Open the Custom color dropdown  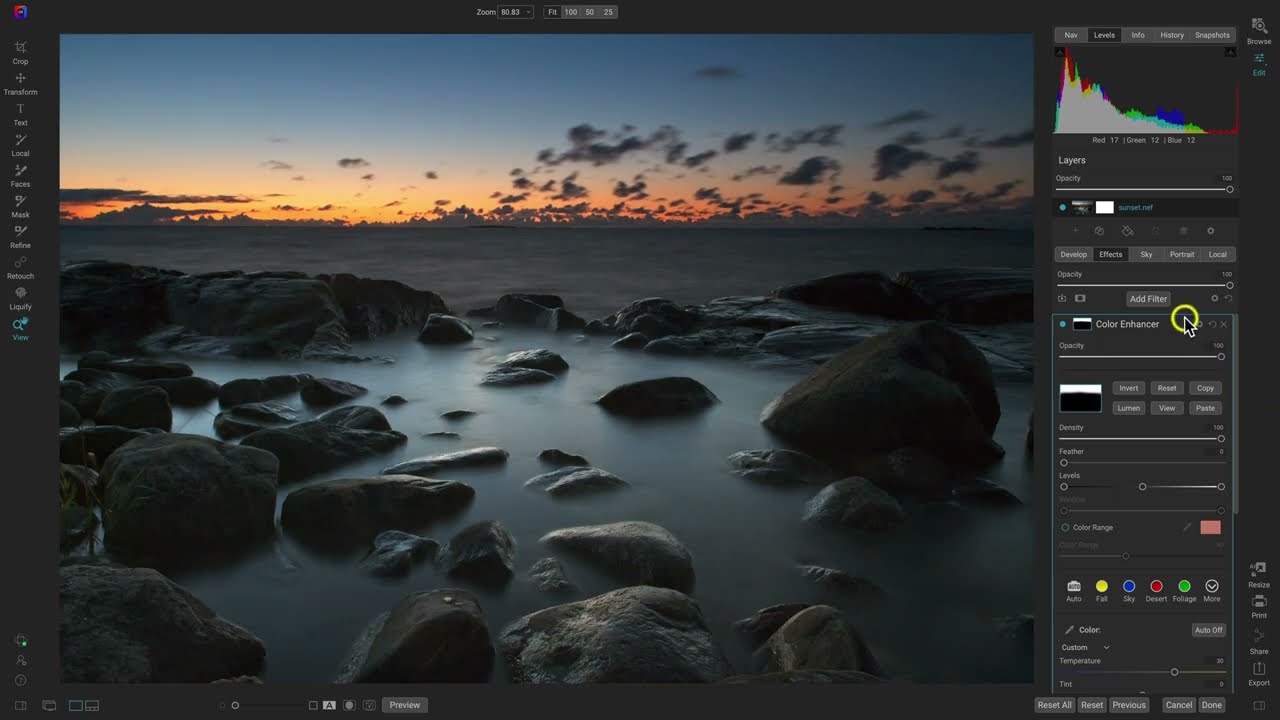click(1085, 647)
